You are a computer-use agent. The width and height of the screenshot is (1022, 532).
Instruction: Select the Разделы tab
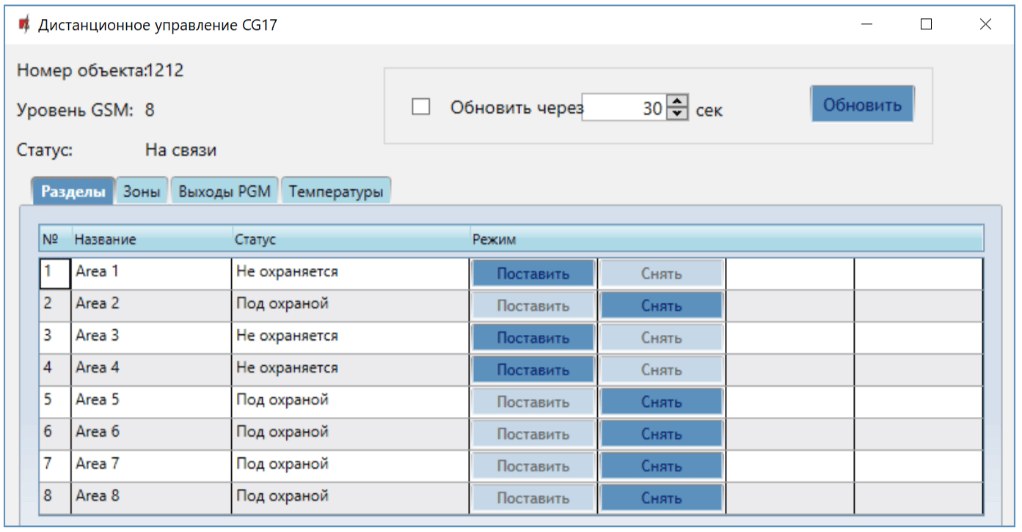pos(74,192)
